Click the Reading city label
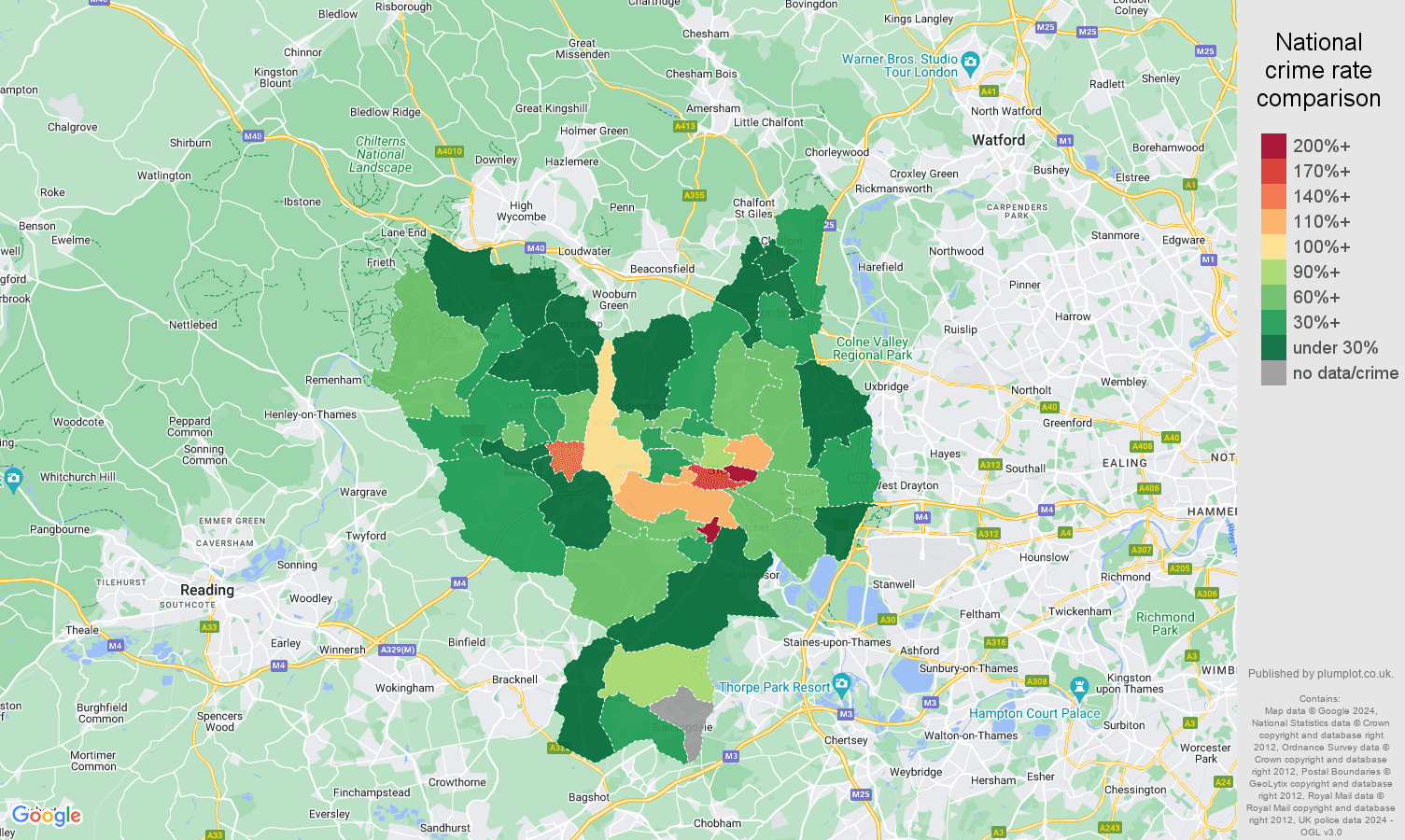The height and width of the screenshot is (840, 1405). [x=207, y=590]
